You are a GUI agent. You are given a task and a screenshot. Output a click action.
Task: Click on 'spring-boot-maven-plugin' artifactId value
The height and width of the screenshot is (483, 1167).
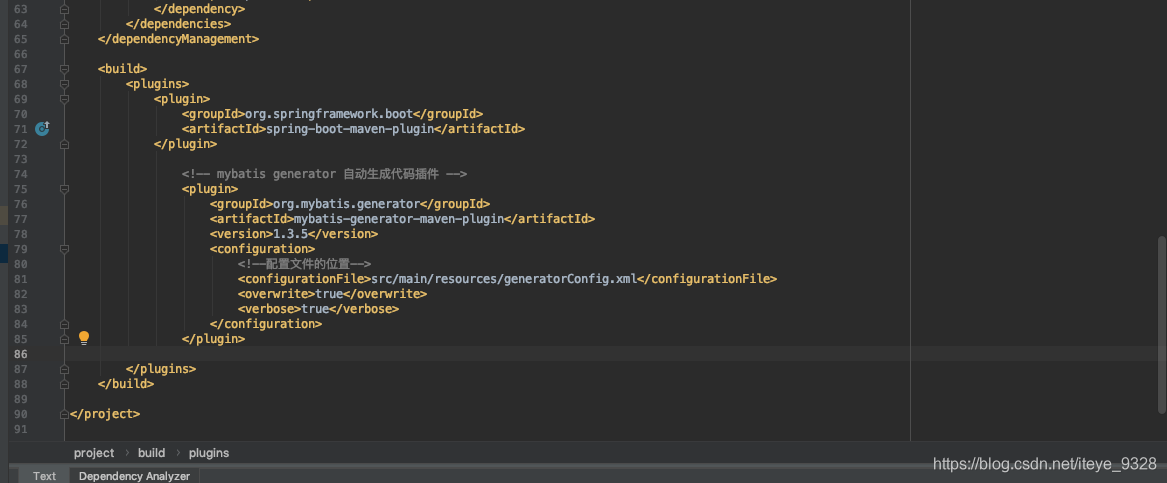click(350, 129)
